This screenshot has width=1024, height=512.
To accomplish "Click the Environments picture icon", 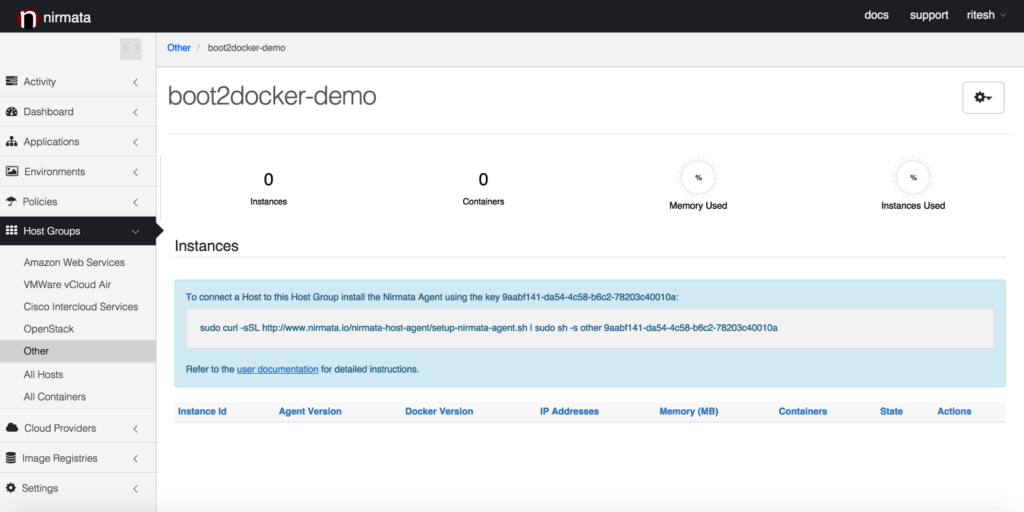I will pyautogui.click(x=12, y=171).
